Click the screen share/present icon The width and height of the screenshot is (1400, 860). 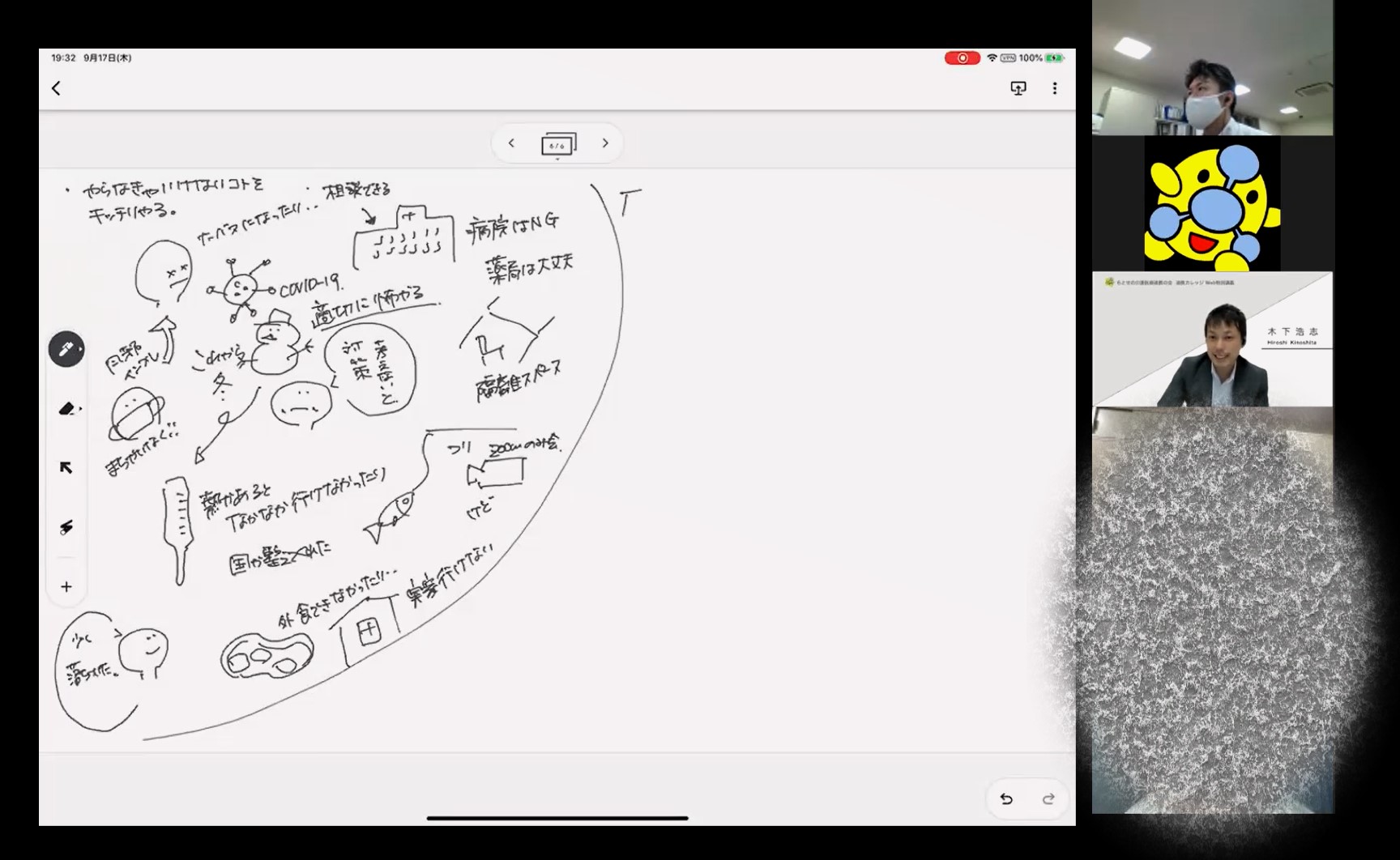[x=1018, y=88]
